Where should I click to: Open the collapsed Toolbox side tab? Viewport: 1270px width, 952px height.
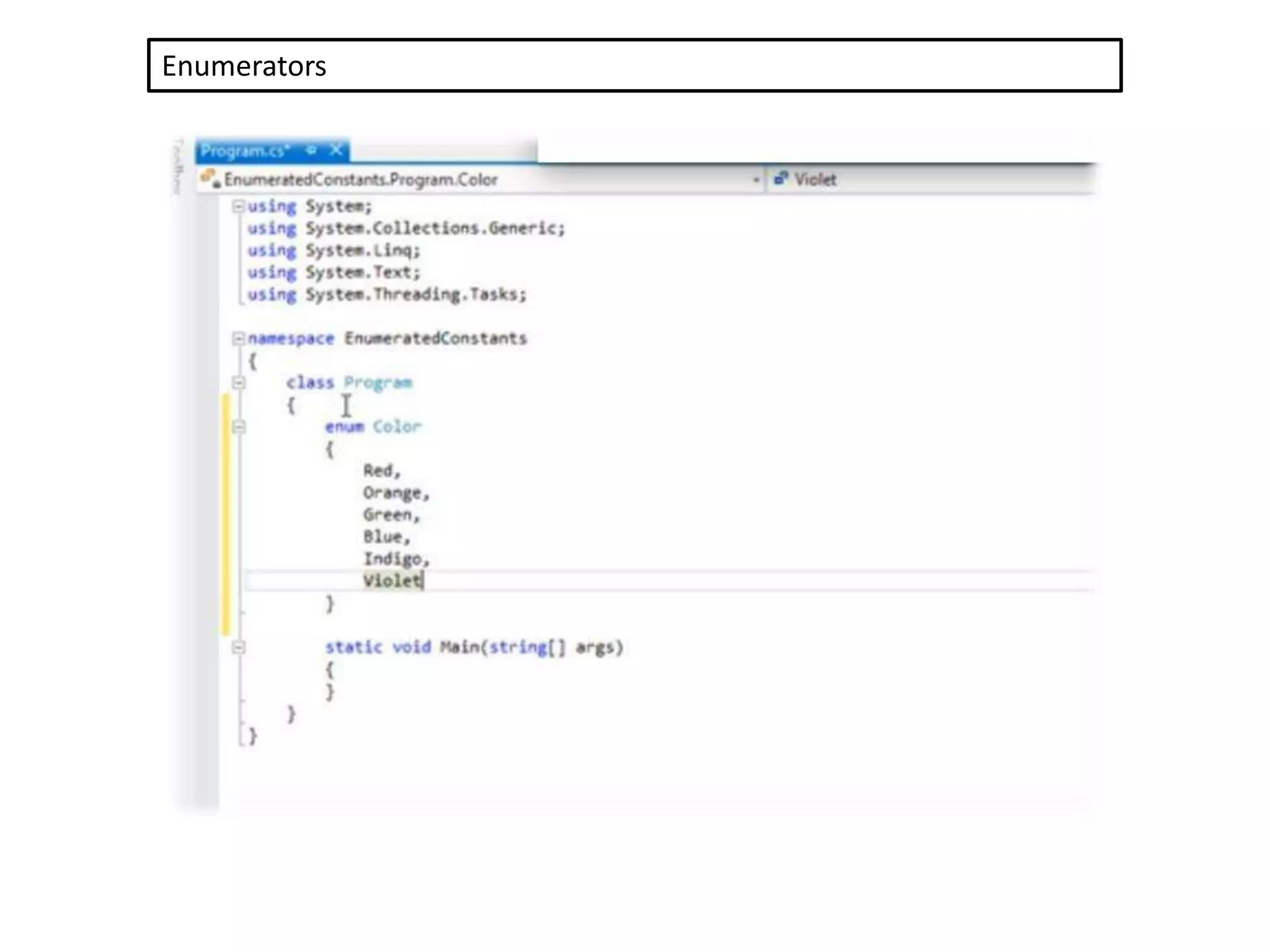(x=179, y=167)
